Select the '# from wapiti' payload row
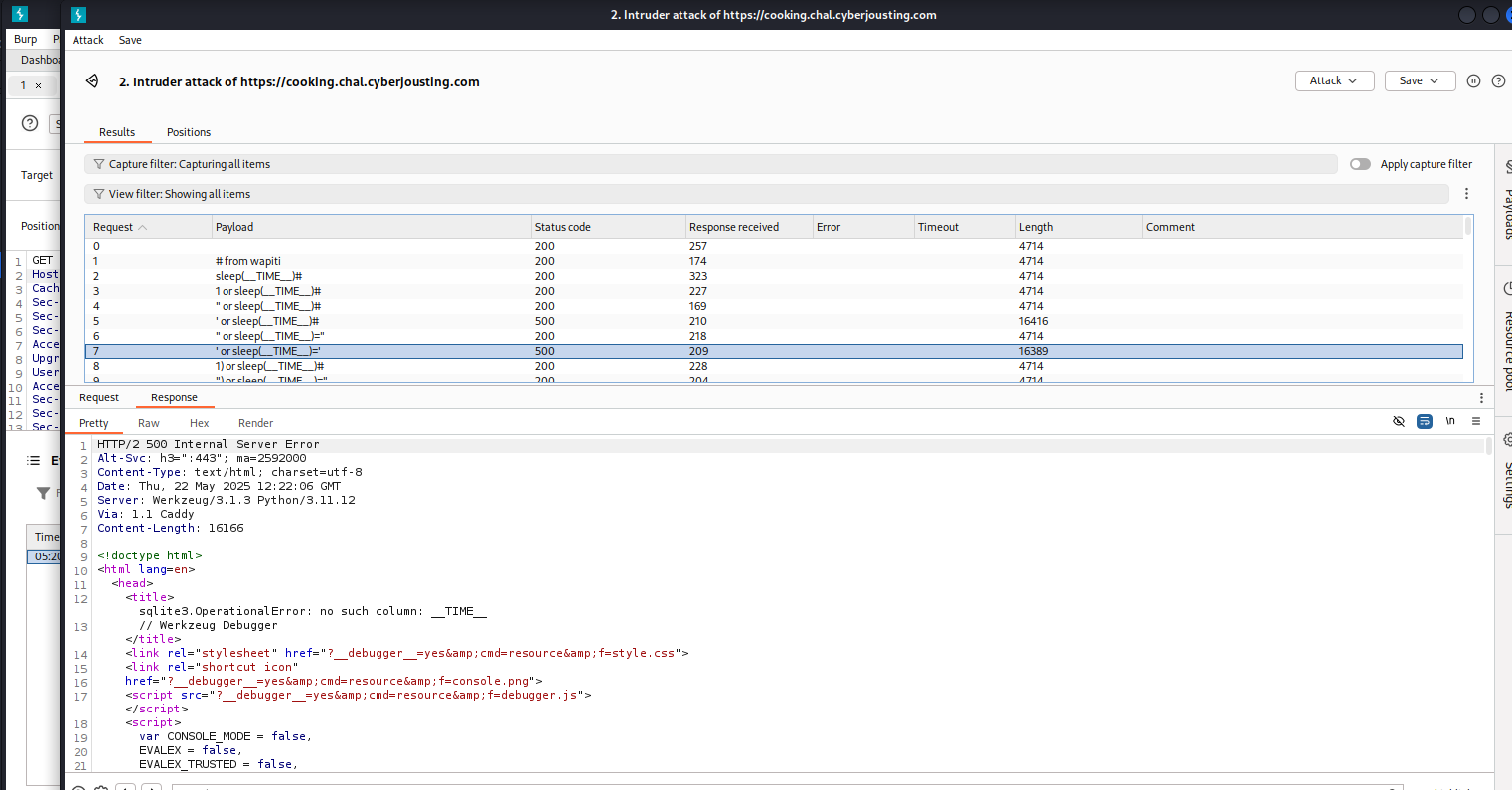This screenshot has width=1512, height=790. tap(775, 261)
